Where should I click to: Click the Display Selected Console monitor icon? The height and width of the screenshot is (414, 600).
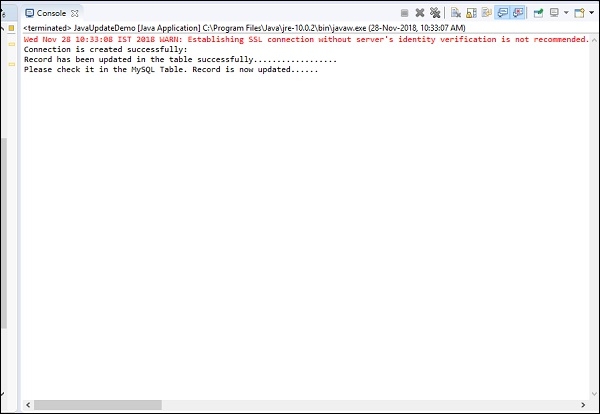553,13
